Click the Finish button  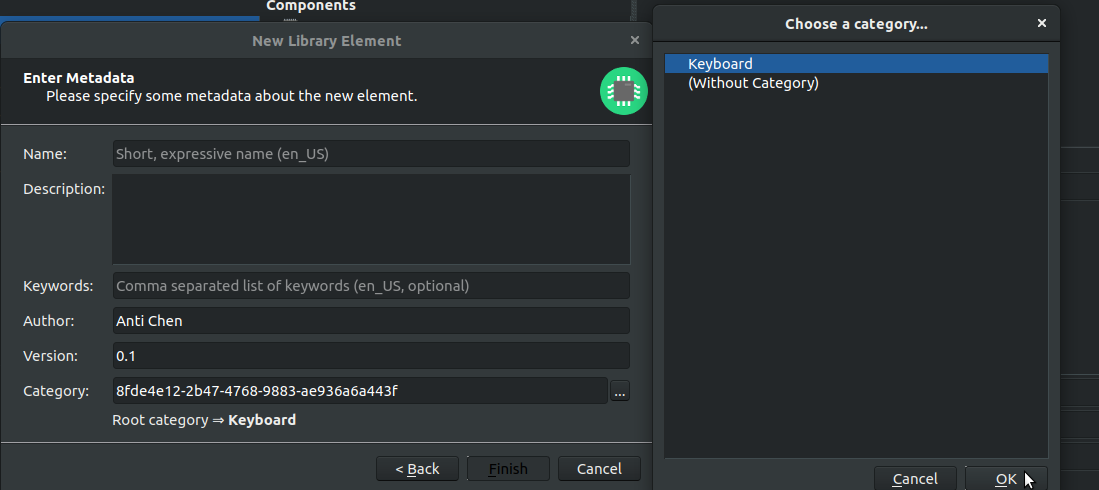508,469
